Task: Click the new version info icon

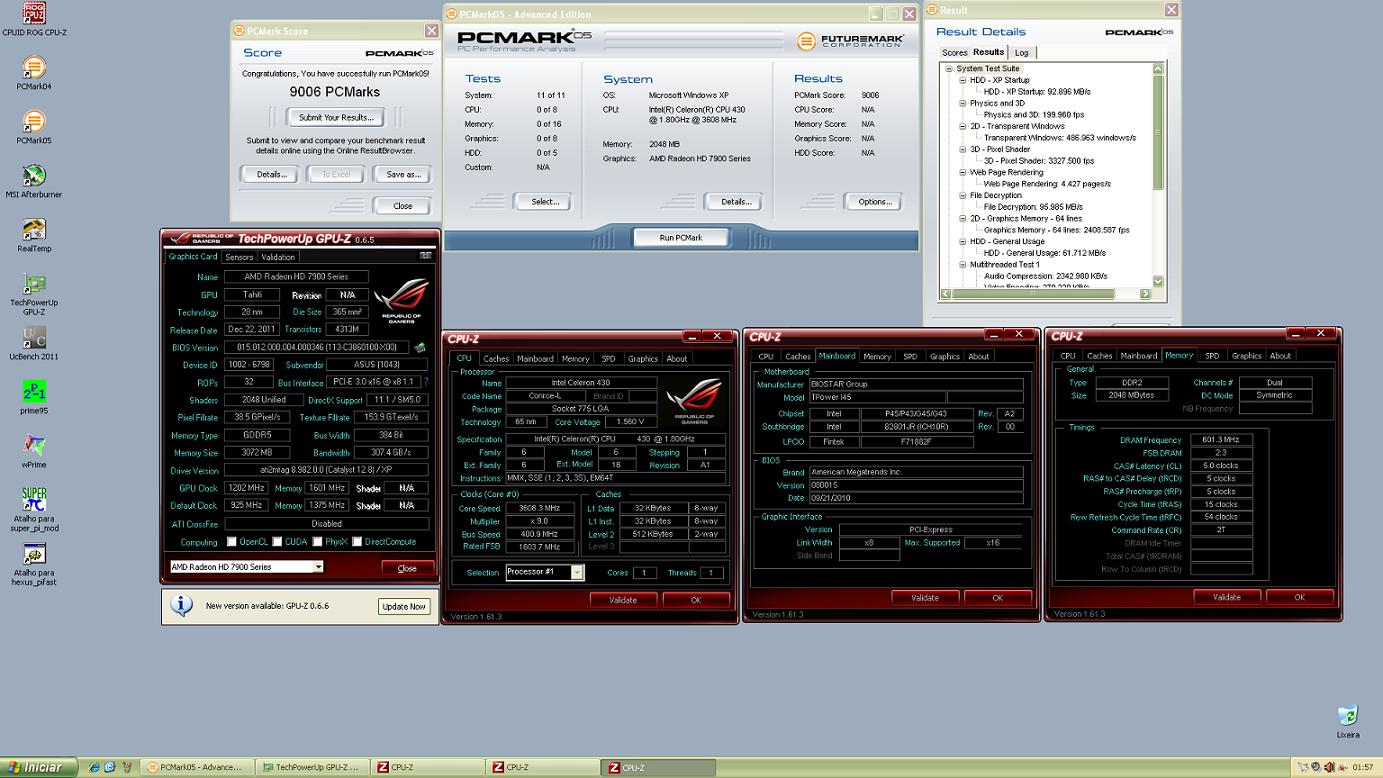Action: point(182,606)
